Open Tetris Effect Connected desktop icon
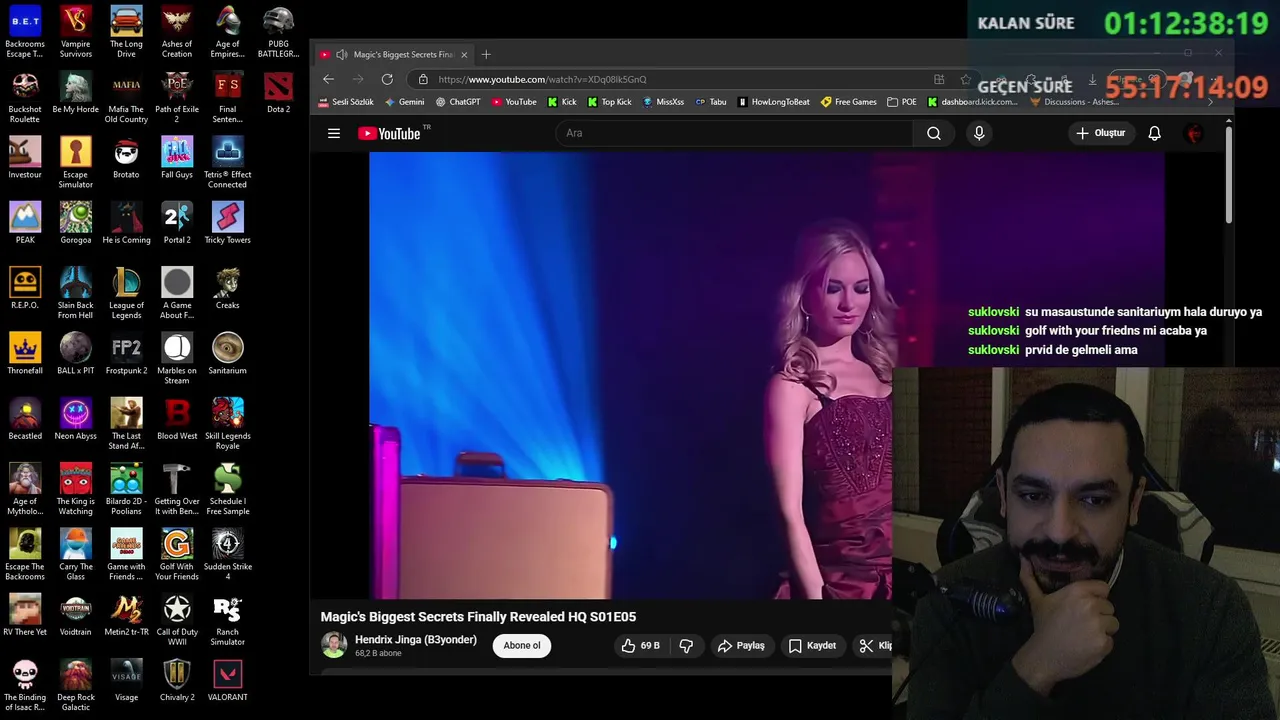Image resolution: width=1280 pixels, height=720 pixels. 227,163
